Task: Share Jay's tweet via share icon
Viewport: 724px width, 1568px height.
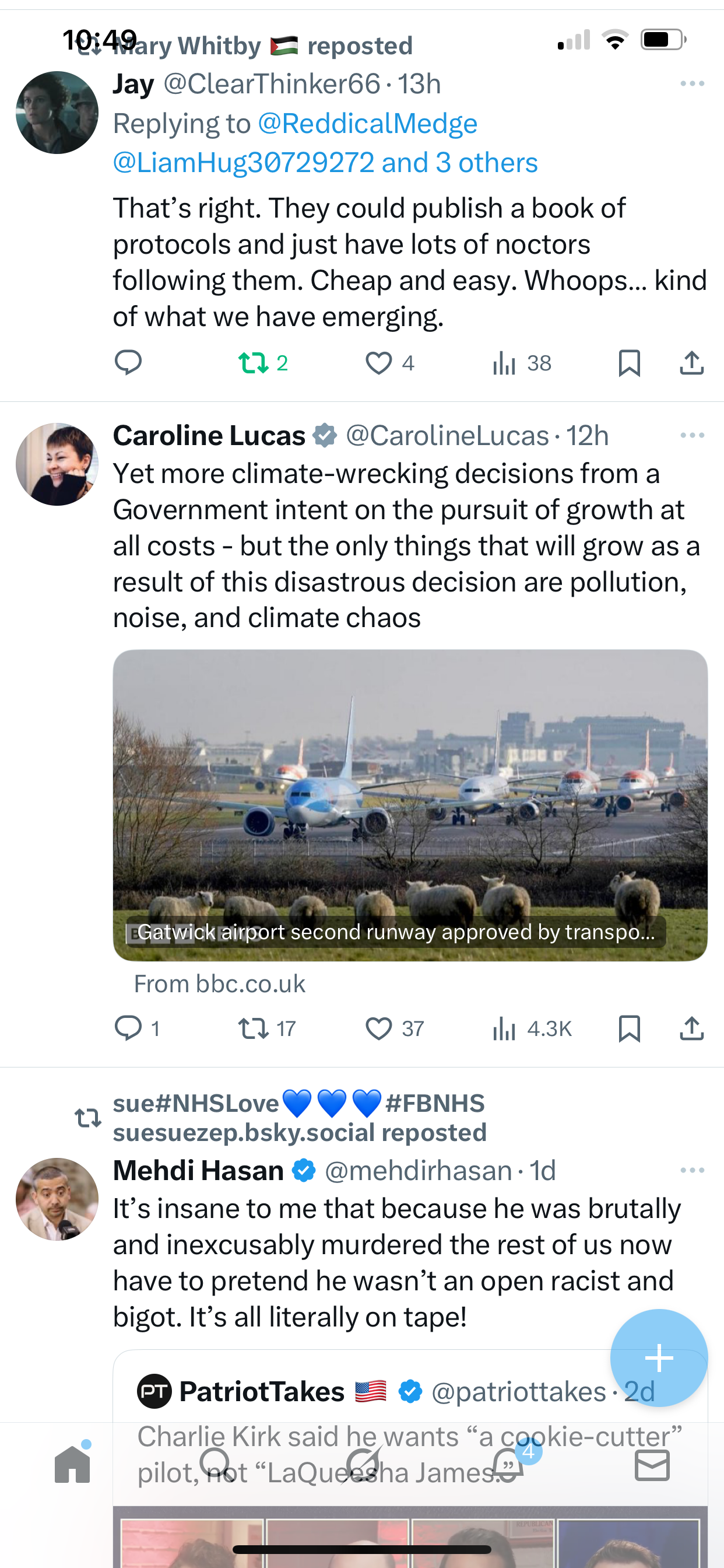Action: 692,363
